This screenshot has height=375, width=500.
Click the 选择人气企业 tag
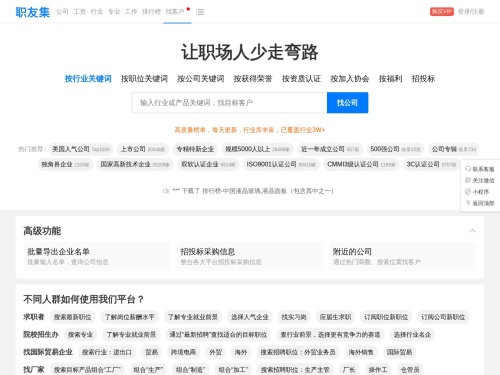coord(250,317)
